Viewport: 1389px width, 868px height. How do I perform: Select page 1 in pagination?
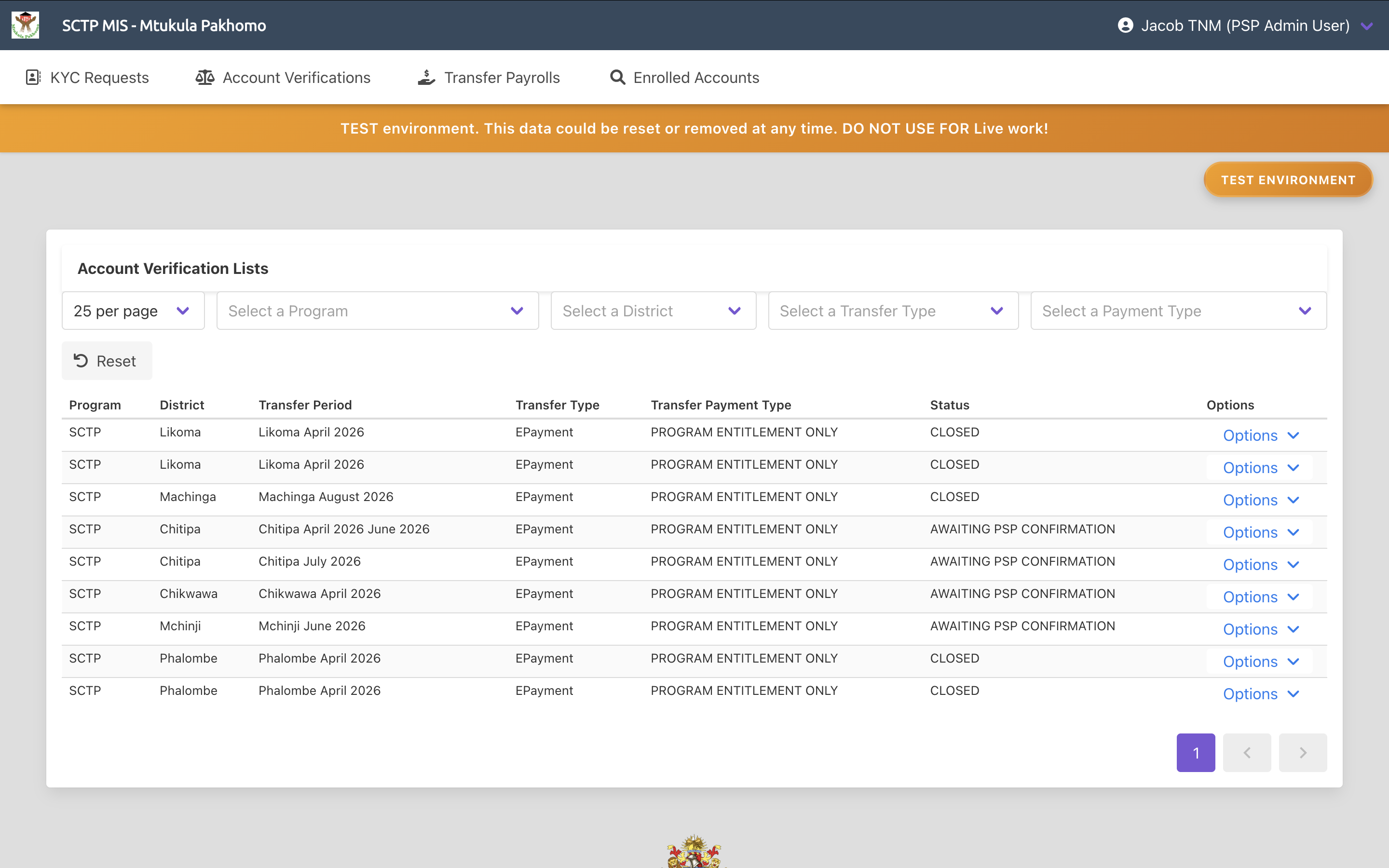pos(1196,752)
